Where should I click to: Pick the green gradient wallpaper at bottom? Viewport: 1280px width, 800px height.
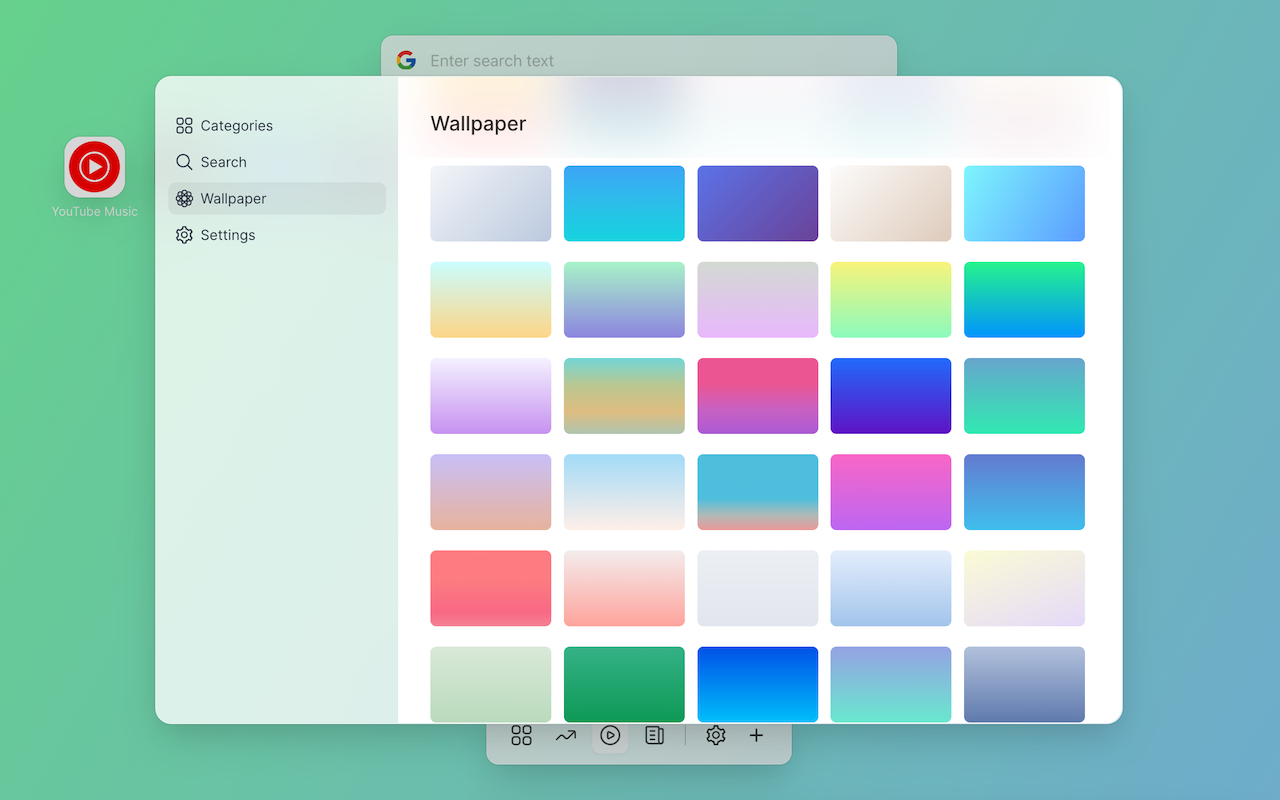pos(624,684)
